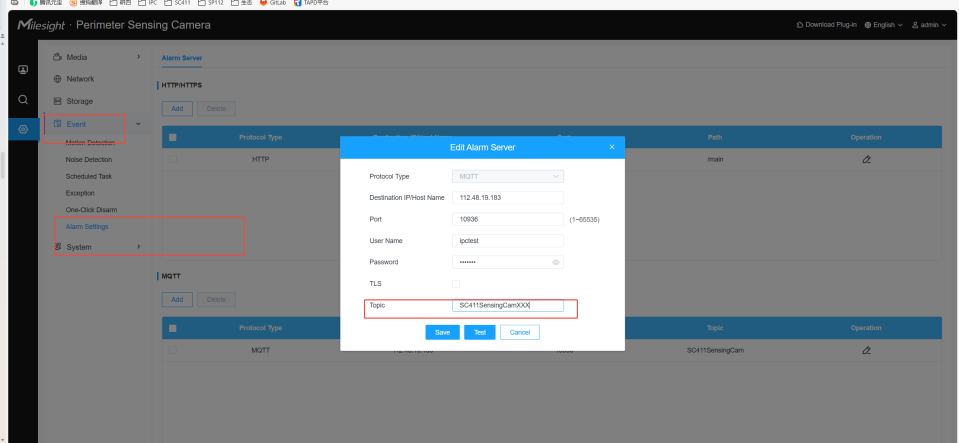
Task: Click Delete under HTTP/HTTPS section
Action: (x=217, y=109)
